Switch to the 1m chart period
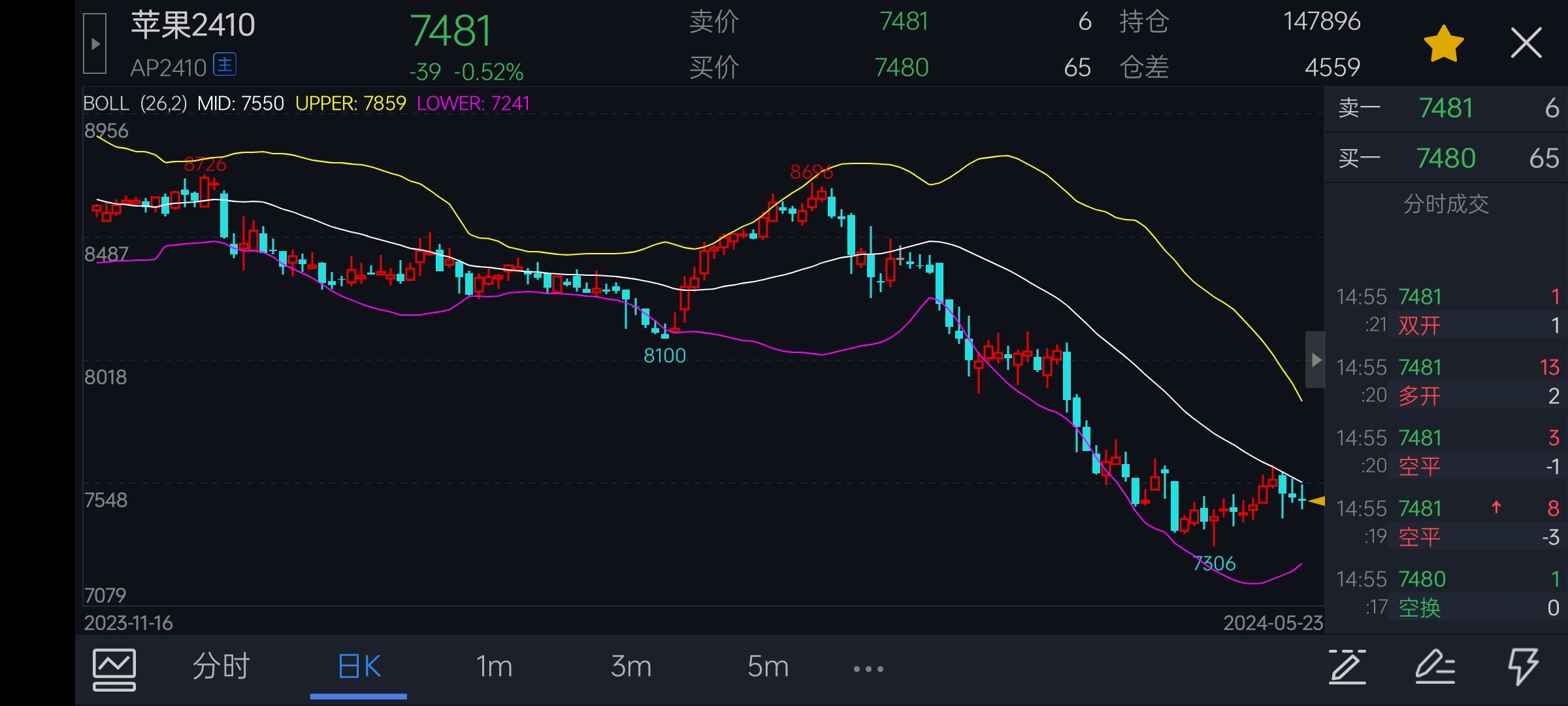Viewport: 1568px width, 706px height. (x=494, y=667)
